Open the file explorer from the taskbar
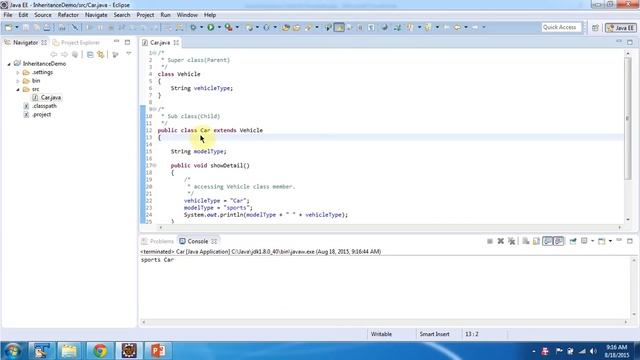Image resolution: width=640 pixels, height=360 pixels. (x=69, y=351)
